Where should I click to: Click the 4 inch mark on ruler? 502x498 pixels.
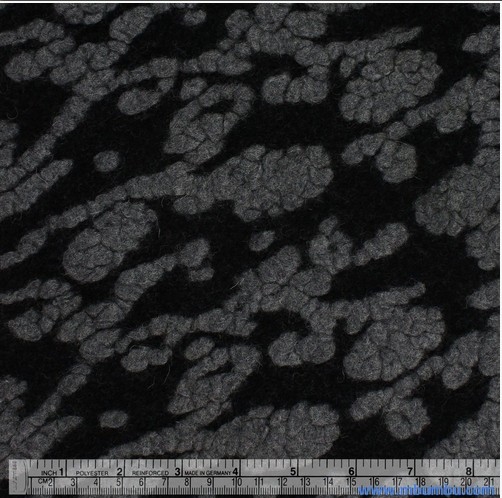point(235,472)
